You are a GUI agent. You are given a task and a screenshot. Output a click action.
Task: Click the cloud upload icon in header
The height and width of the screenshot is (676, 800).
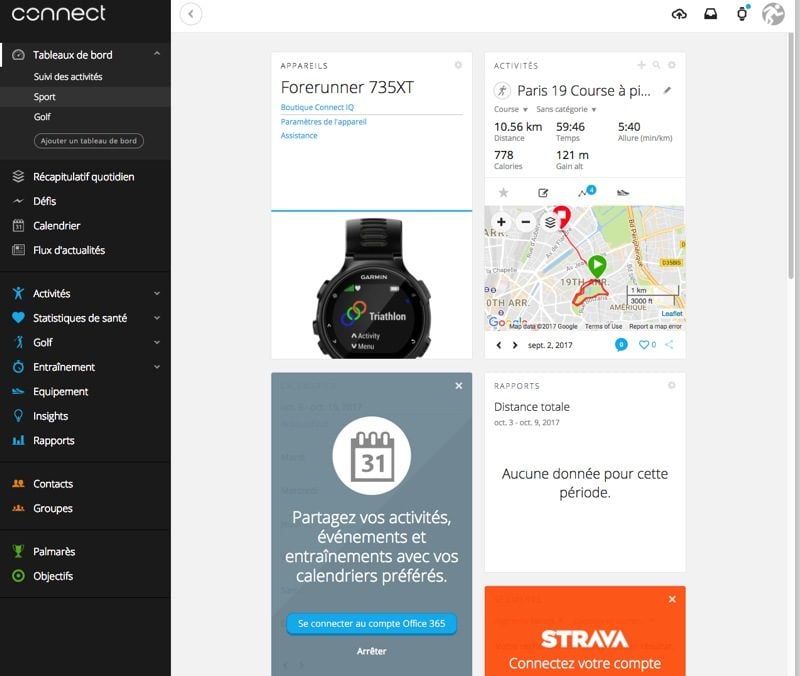[x=679, y=14]
